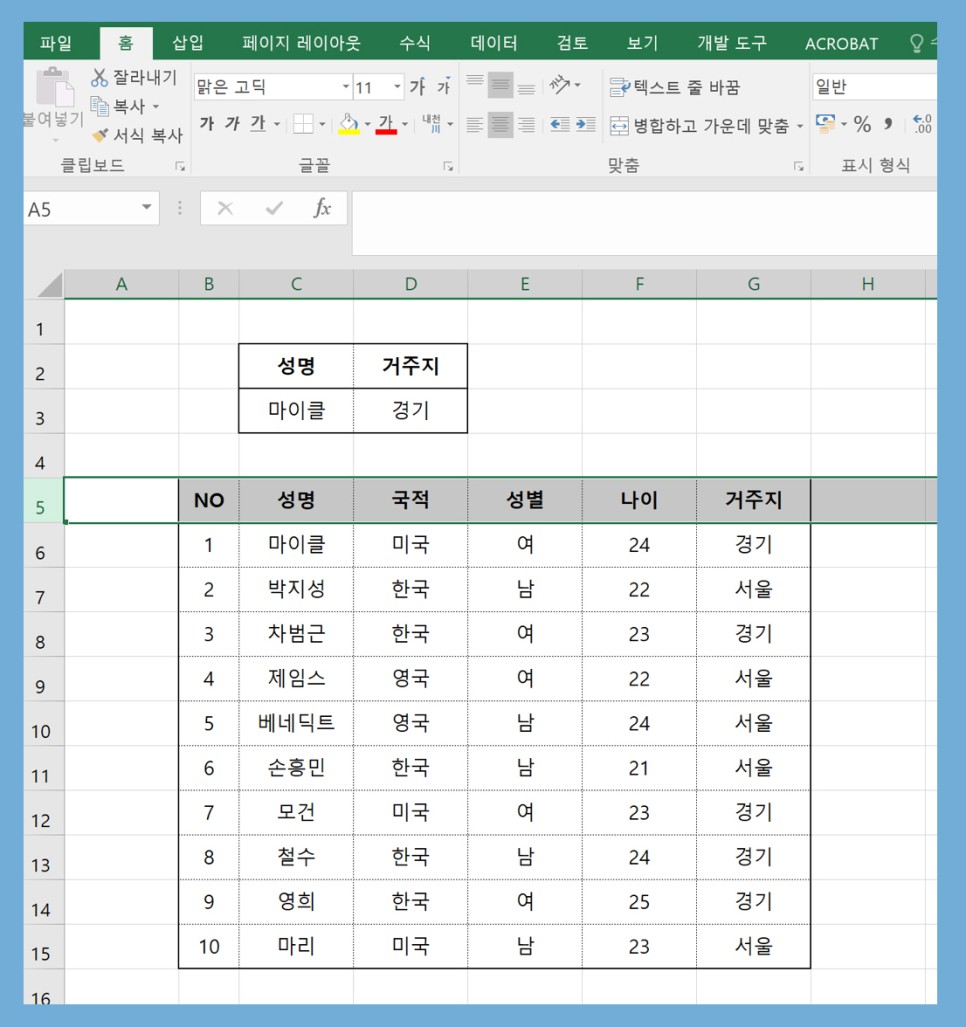Center text horizontally
This screenshot has width=966, height=1027.
[500, 124]
